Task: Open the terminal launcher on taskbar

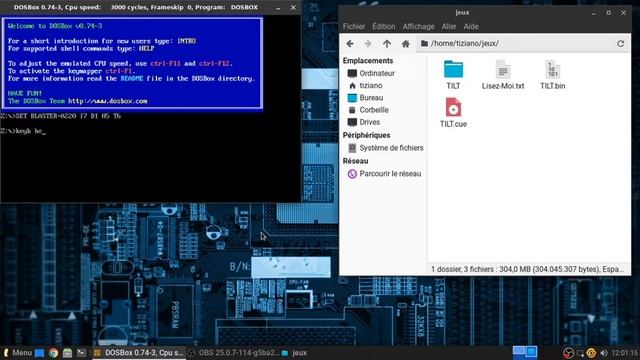Action: [x=81, y=353]
